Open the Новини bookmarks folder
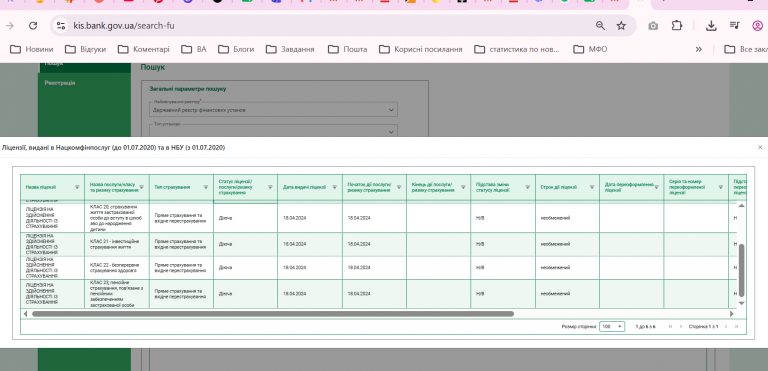The width and height of the screenshot is (768, 371). 32,49
